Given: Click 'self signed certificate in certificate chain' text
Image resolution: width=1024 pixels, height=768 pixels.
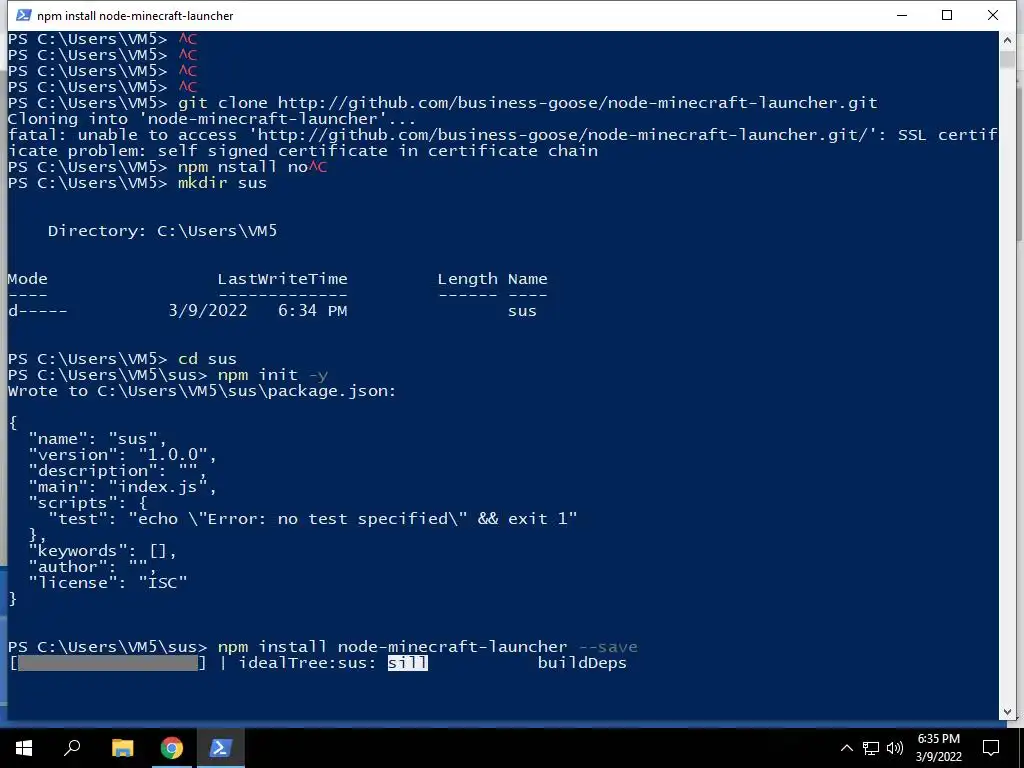Looking at the screenshot, I should click(378, 151).
